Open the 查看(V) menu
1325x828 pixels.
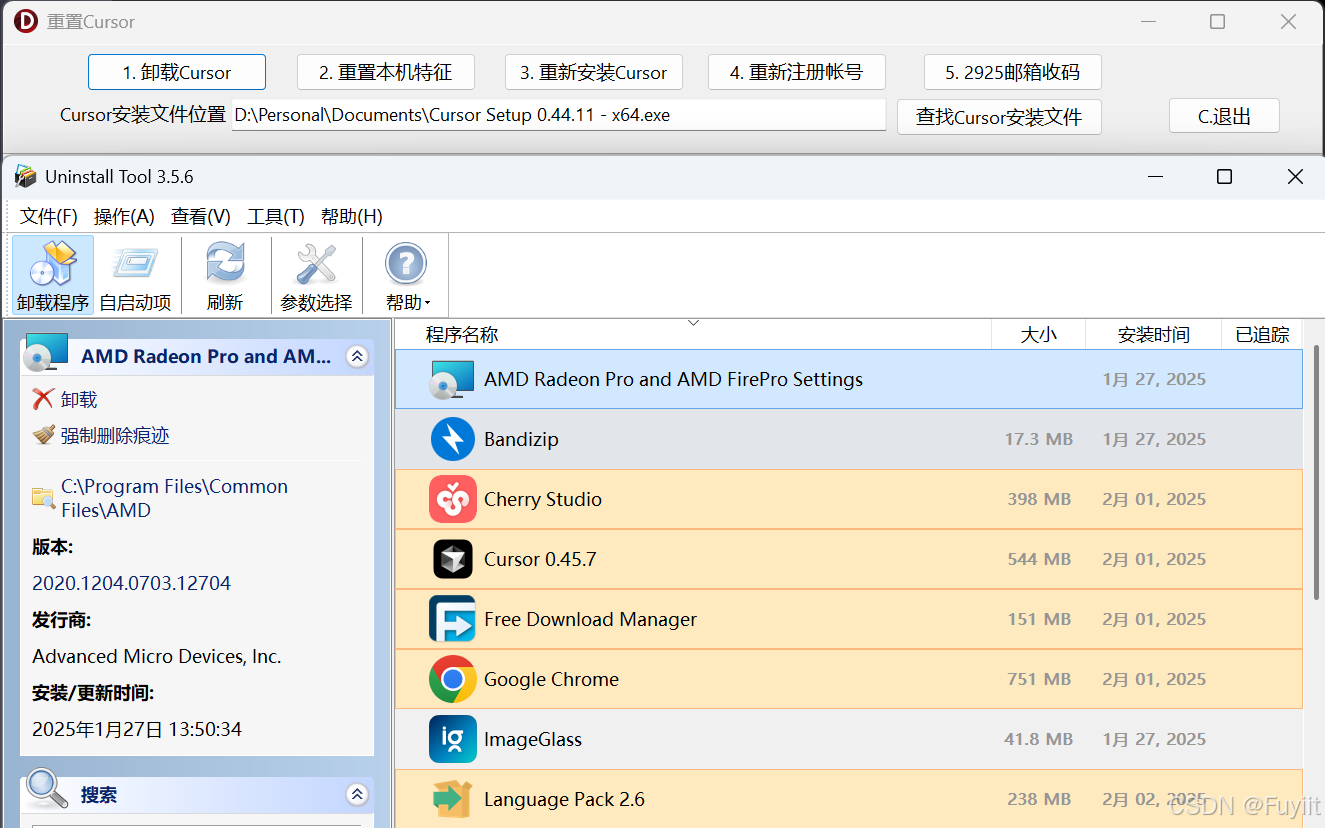200,216
